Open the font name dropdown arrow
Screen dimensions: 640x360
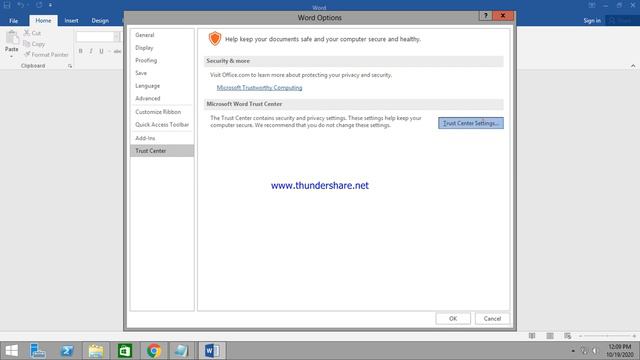coord(117,37)
